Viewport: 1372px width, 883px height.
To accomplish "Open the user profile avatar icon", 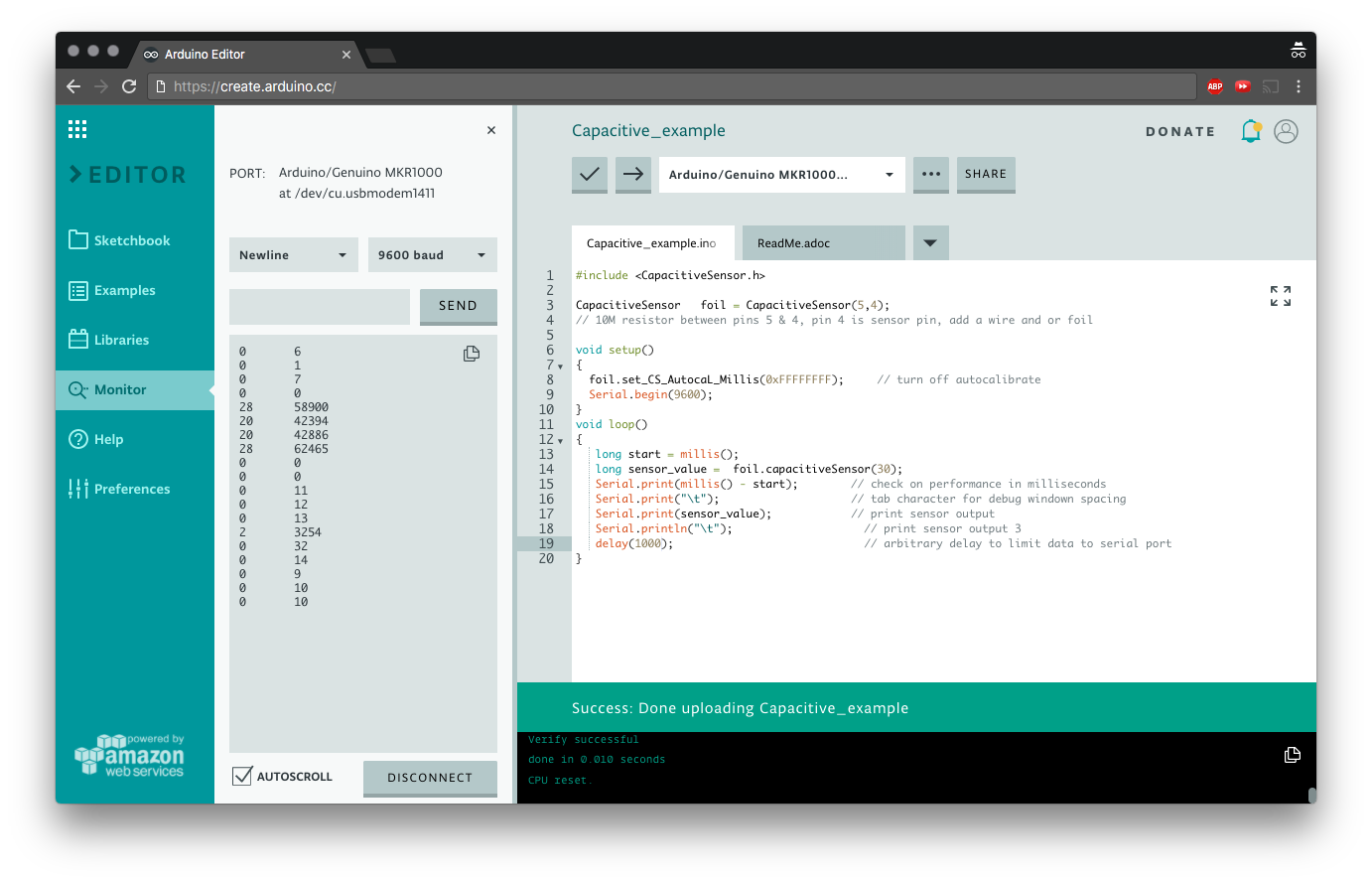I will [x=1286, y=131].
